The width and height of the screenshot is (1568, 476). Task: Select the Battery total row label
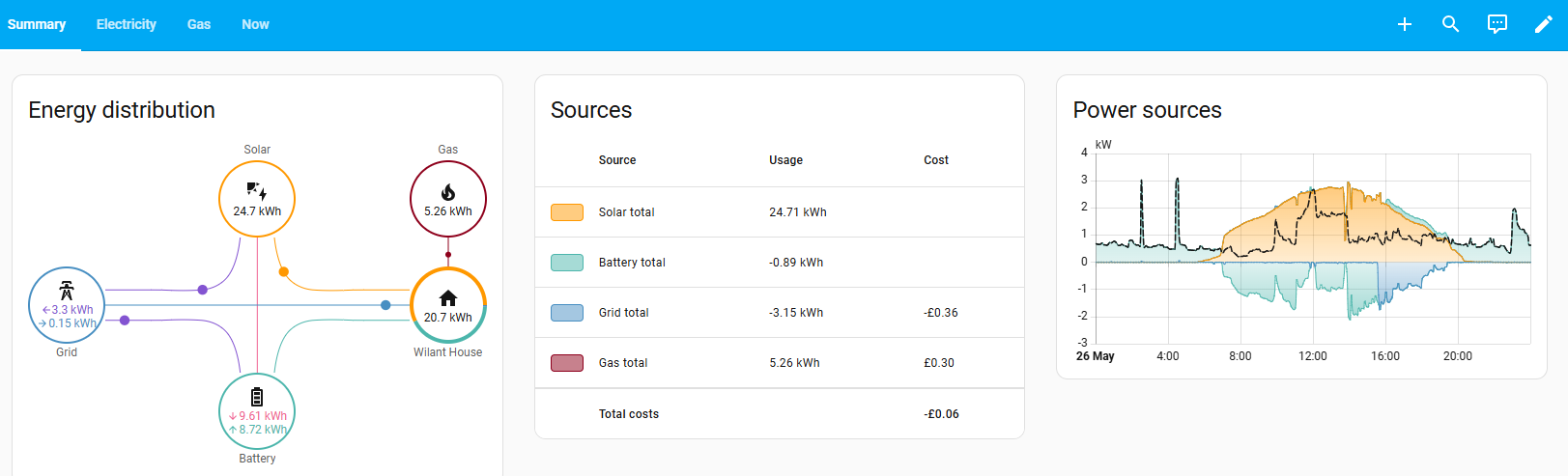(x=632, y=263)
